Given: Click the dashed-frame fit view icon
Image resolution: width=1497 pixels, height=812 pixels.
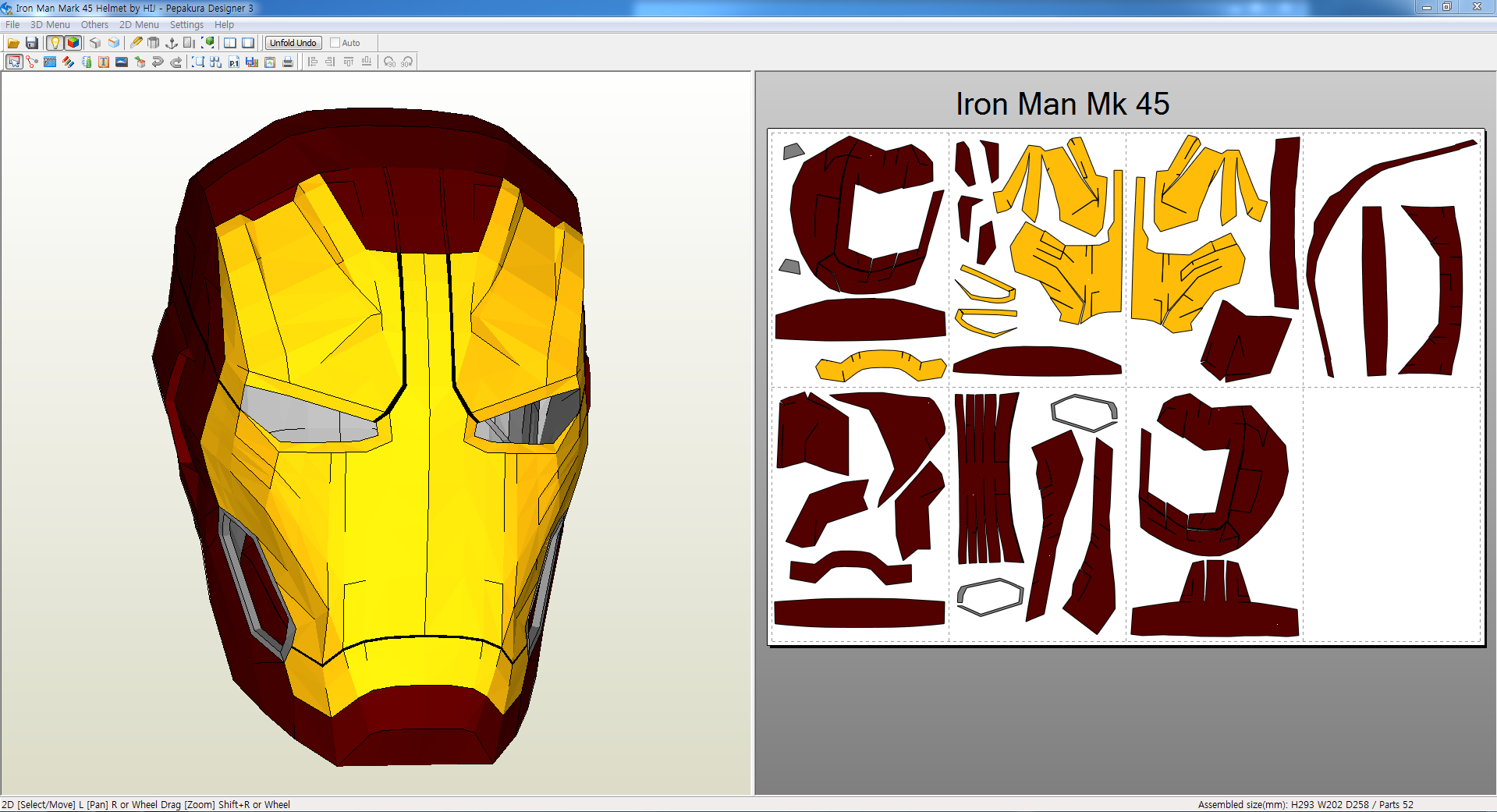Looking at the screenshot, I should coord(198,62).
